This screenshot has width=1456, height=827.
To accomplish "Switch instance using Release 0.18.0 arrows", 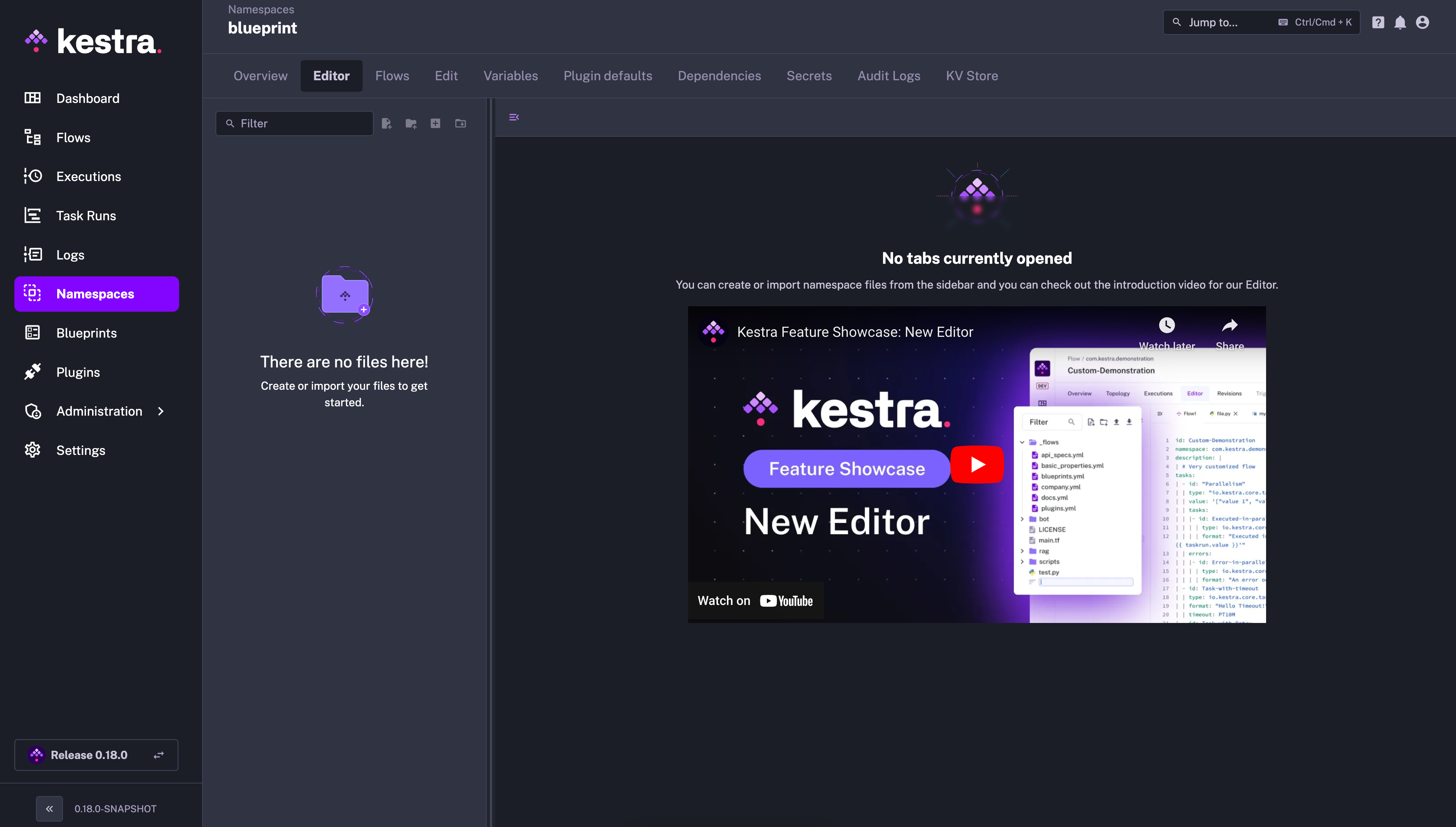I will coord(158,755).
